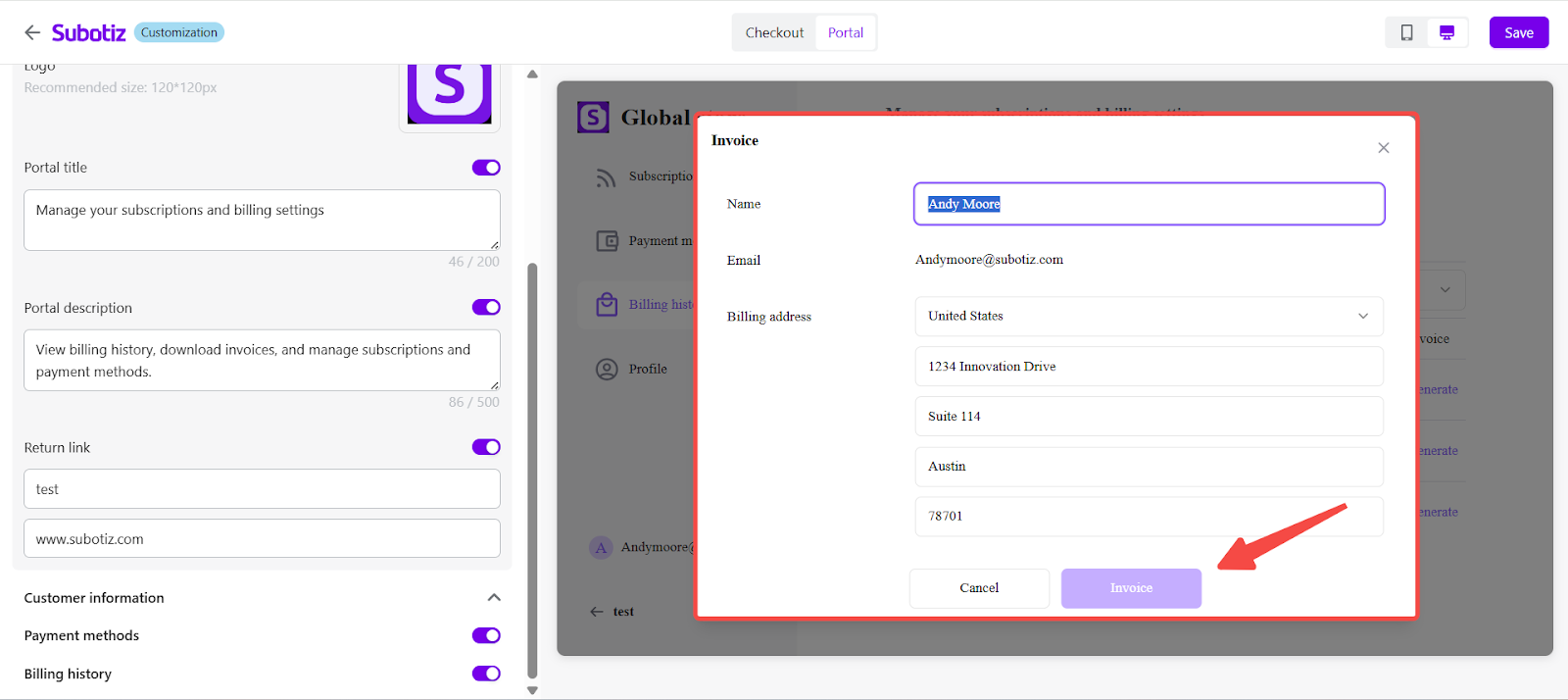This screenshot has width=1568, height=700.
Task: Turn off the Return link toggle
Action: point(486,447)
